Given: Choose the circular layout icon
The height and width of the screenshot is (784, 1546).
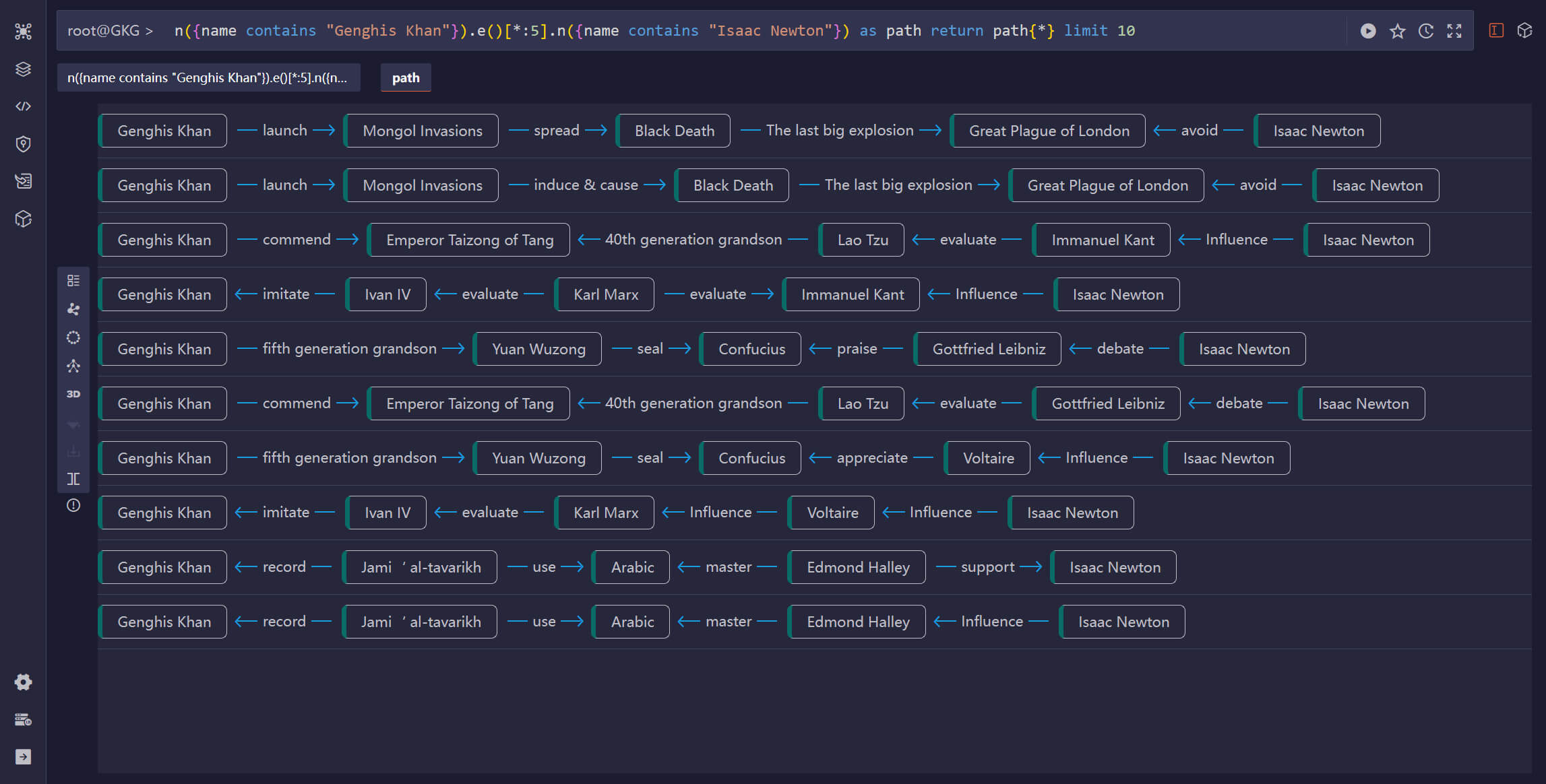Looking at the screenshot, I should pos(73,337).
